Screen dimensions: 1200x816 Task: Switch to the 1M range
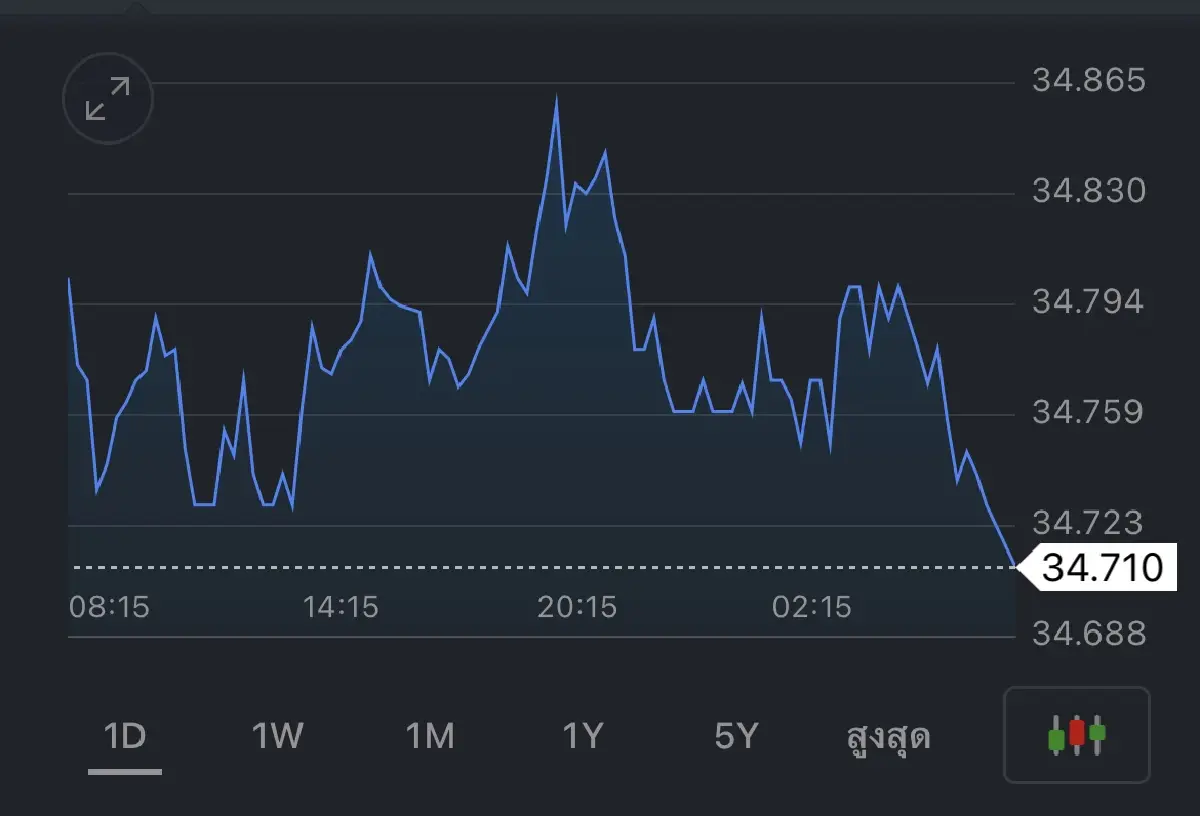tap(430, 737)
